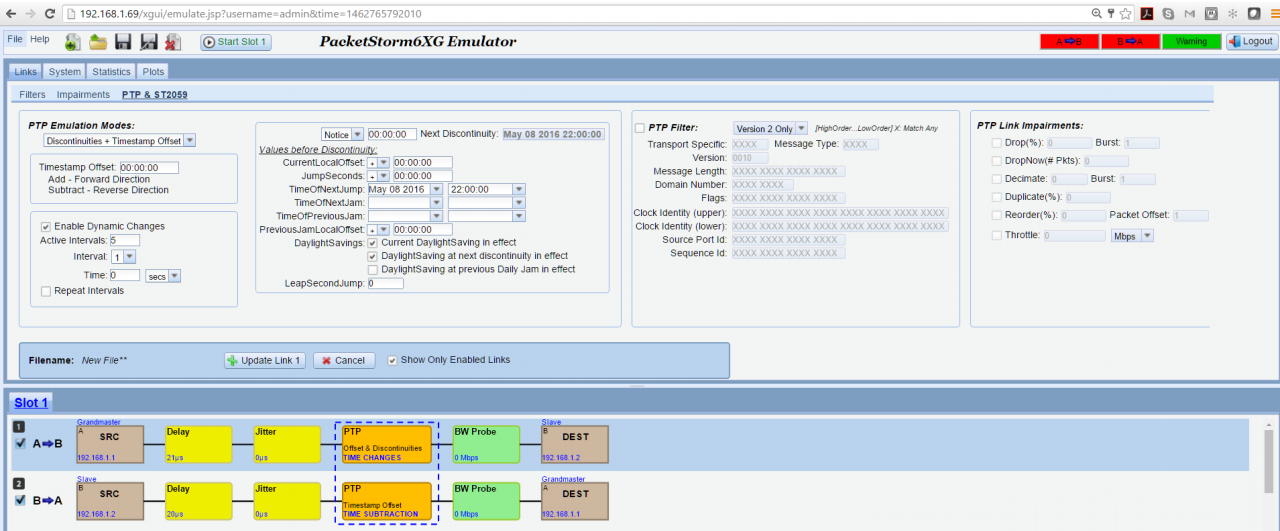This screenshot has width=1280, height=531.
Task: Select the PTP block on link A→B
Action: tap(387, 445)
